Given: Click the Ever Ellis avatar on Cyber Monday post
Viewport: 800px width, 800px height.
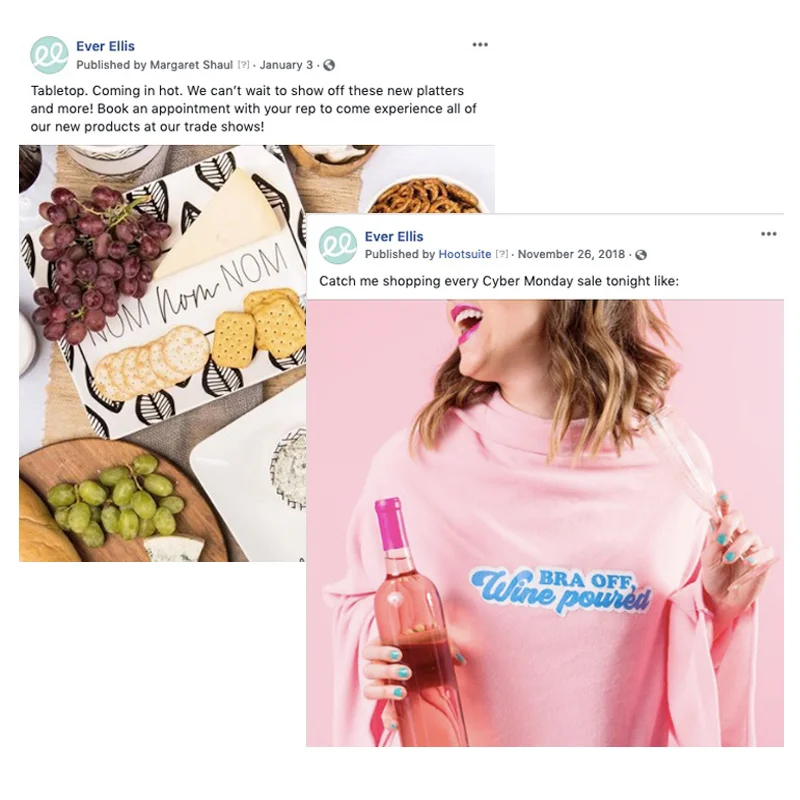Looking at the screenshot, I should pyautogui.click(x=338, y=245).
